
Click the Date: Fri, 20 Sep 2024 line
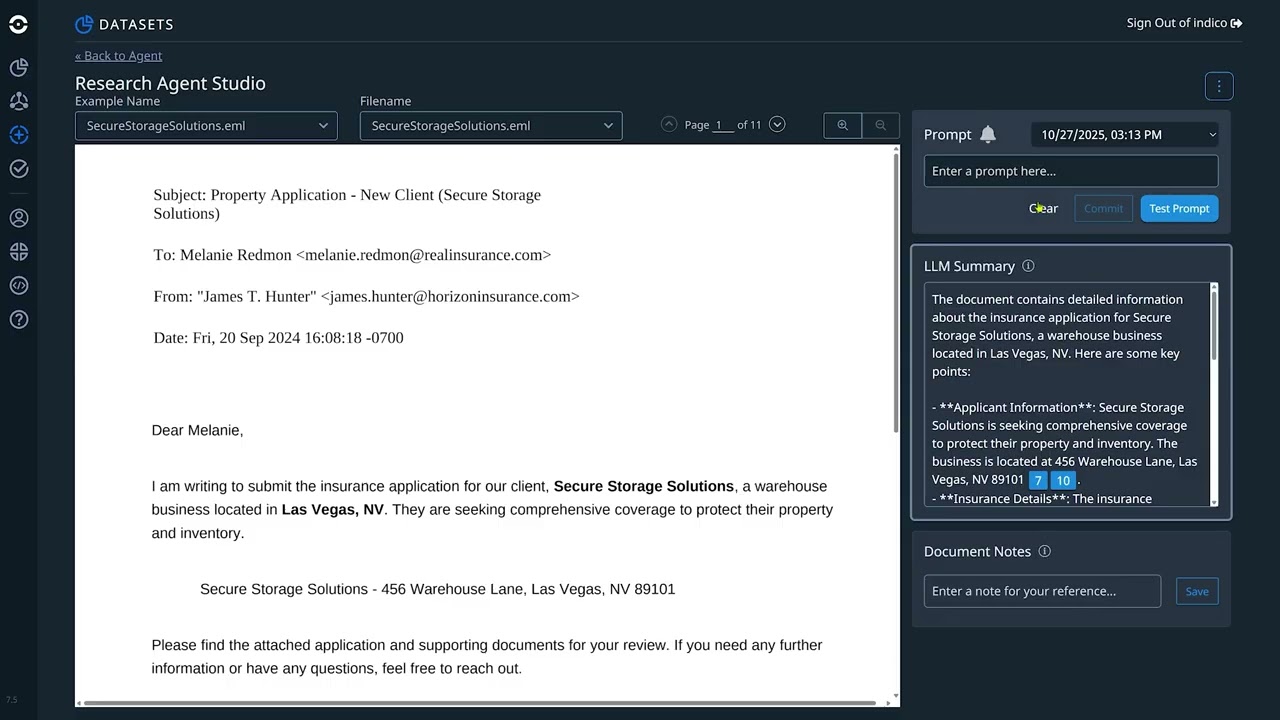pos(278,338)
